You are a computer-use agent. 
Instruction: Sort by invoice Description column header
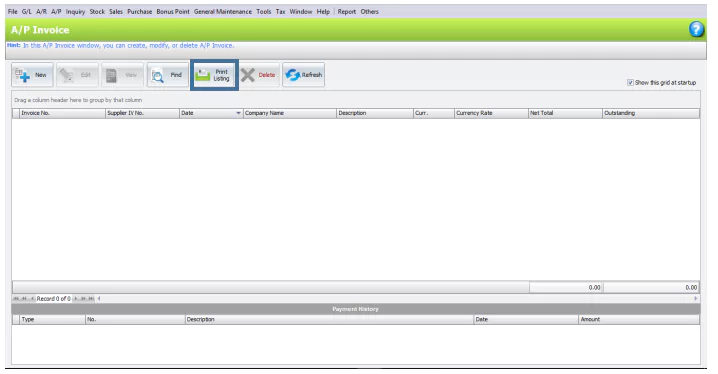pyautogui.click(x=375, y=113)
